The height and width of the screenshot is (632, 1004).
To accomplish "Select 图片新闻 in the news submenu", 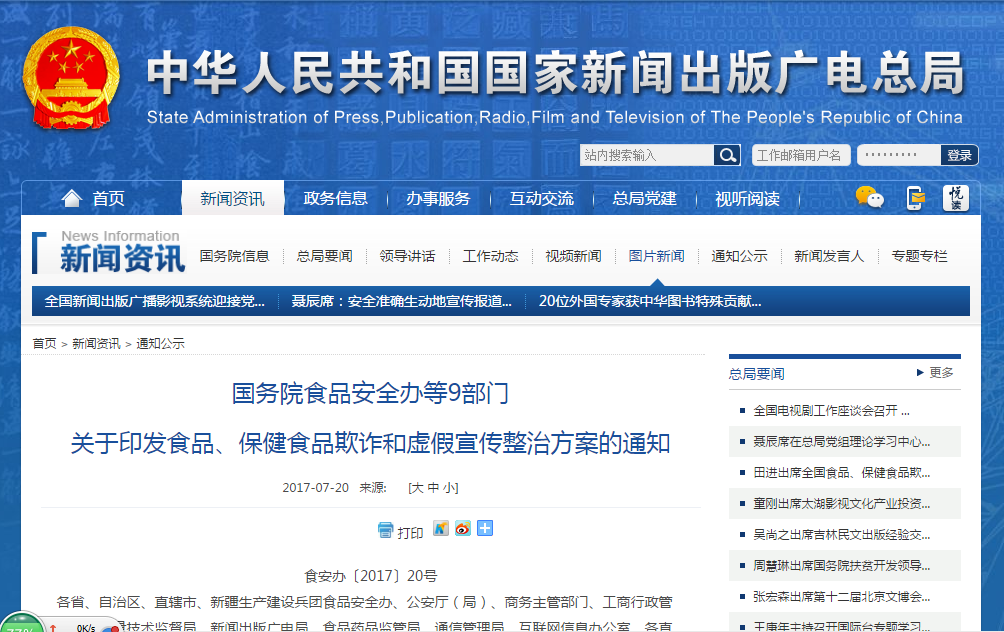I will [655, 255].
